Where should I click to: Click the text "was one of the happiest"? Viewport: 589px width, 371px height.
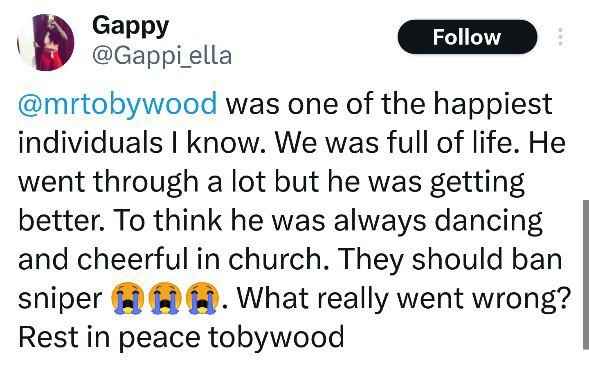(389, 104)
